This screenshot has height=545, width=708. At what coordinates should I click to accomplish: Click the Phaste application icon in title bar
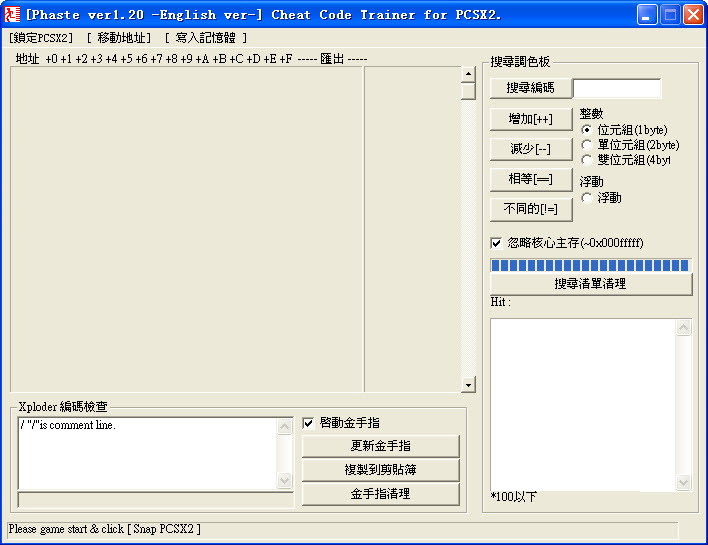tap(12, 14)
